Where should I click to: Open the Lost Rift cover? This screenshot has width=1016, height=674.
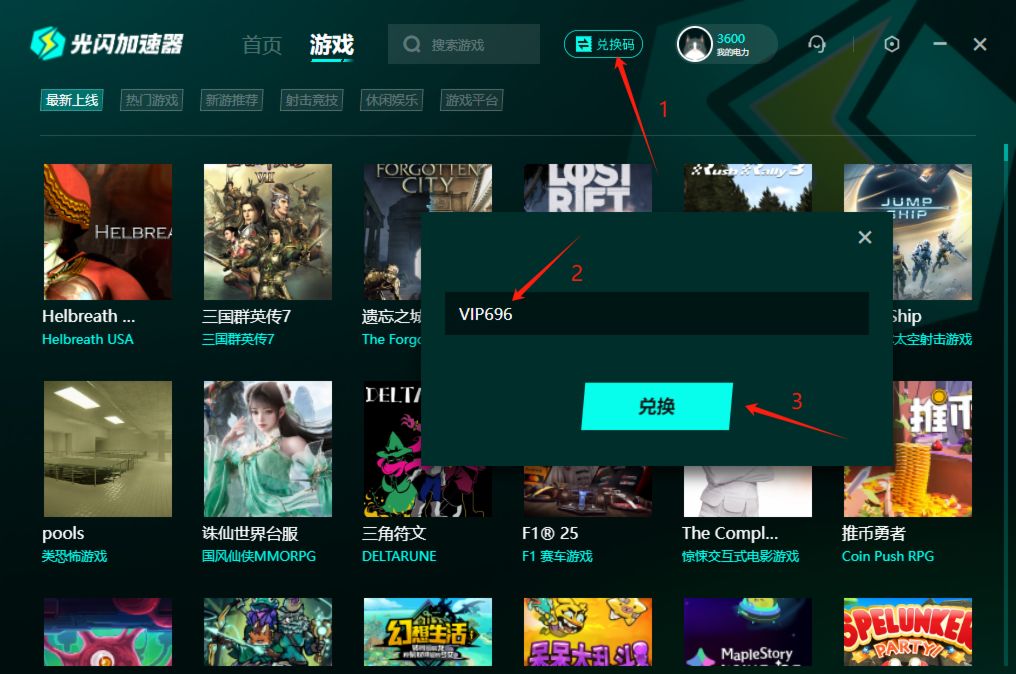tap(588, 188)
